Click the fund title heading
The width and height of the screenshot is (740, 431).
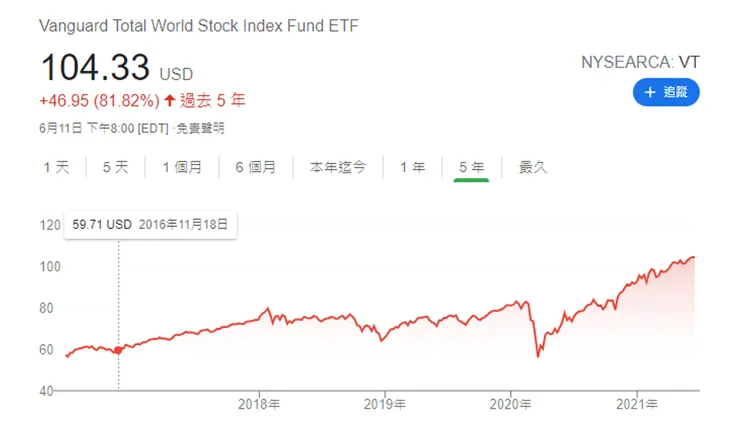pyautogui.click(x=198, y=25)
